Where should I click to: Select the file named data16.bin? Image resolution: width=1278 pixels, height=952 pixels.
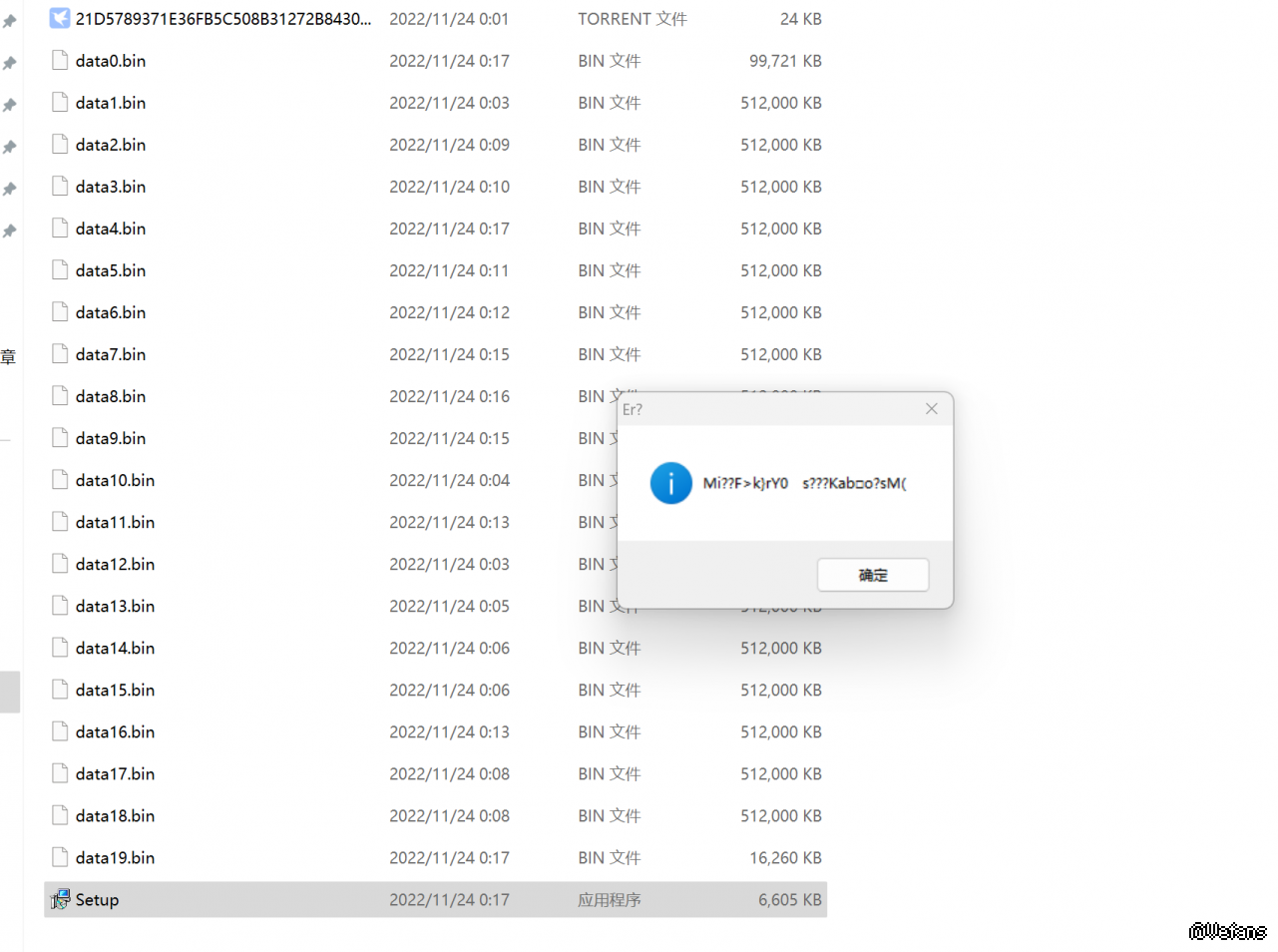(x=116, y=731)
